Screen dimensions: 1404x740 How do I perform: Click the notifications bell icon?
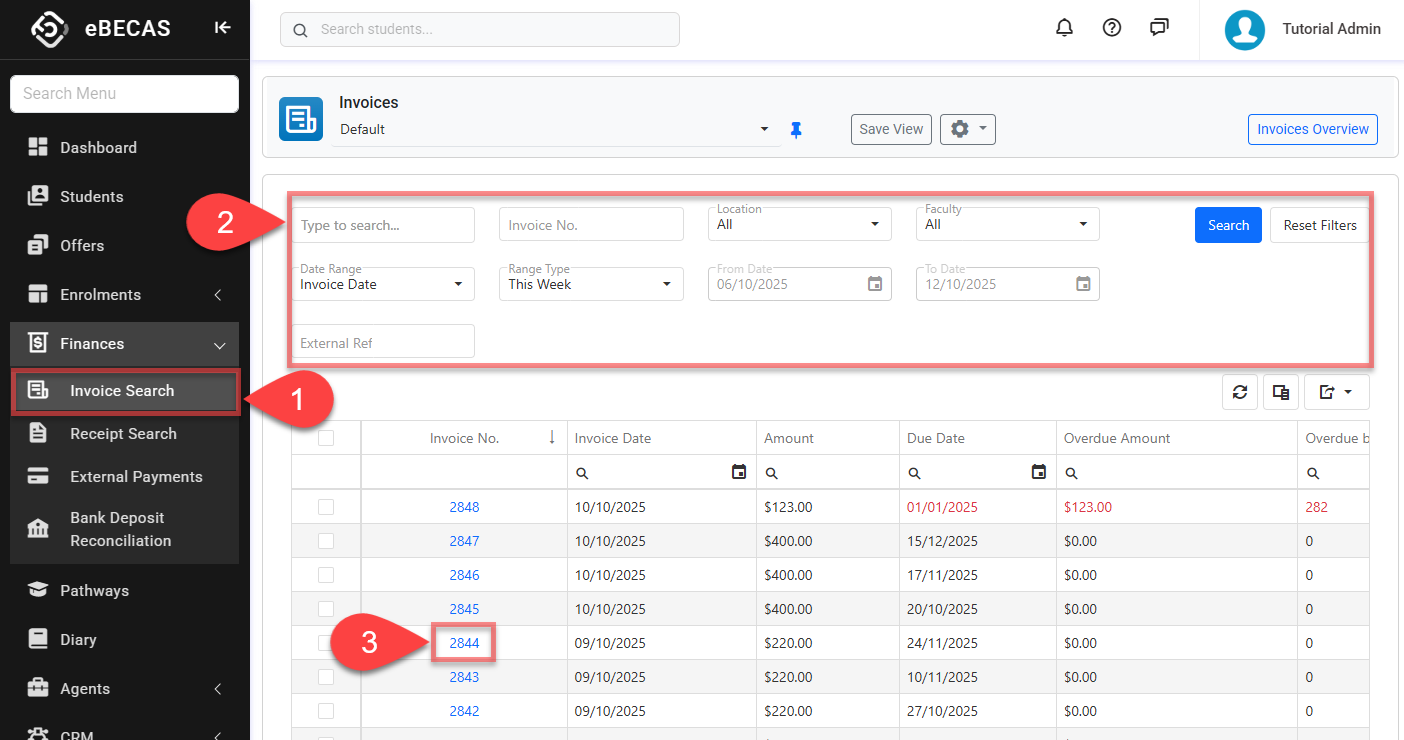(x=1064, y=28)
